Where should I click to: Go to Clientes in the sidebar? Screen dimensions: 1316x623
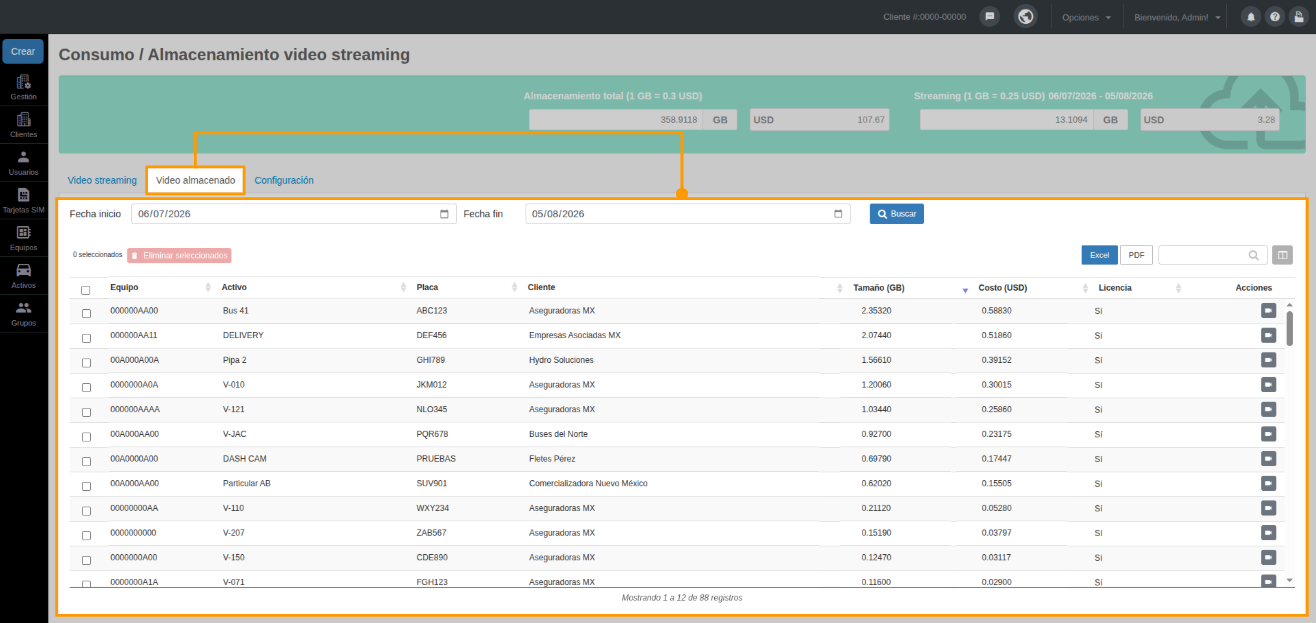tap(24, 125)
